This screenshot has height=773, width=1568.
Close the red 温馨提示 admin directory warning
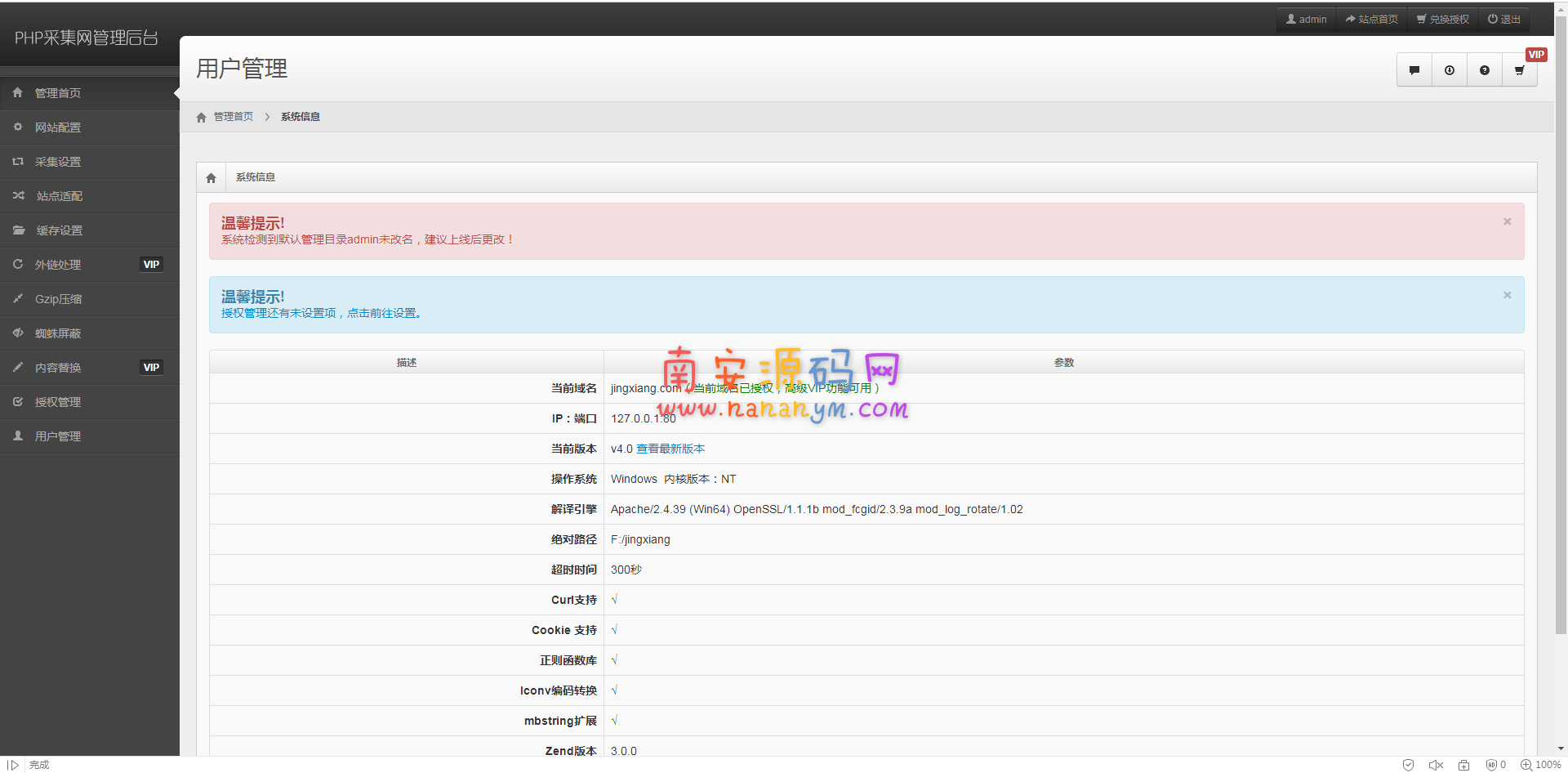coord(1508,221)
